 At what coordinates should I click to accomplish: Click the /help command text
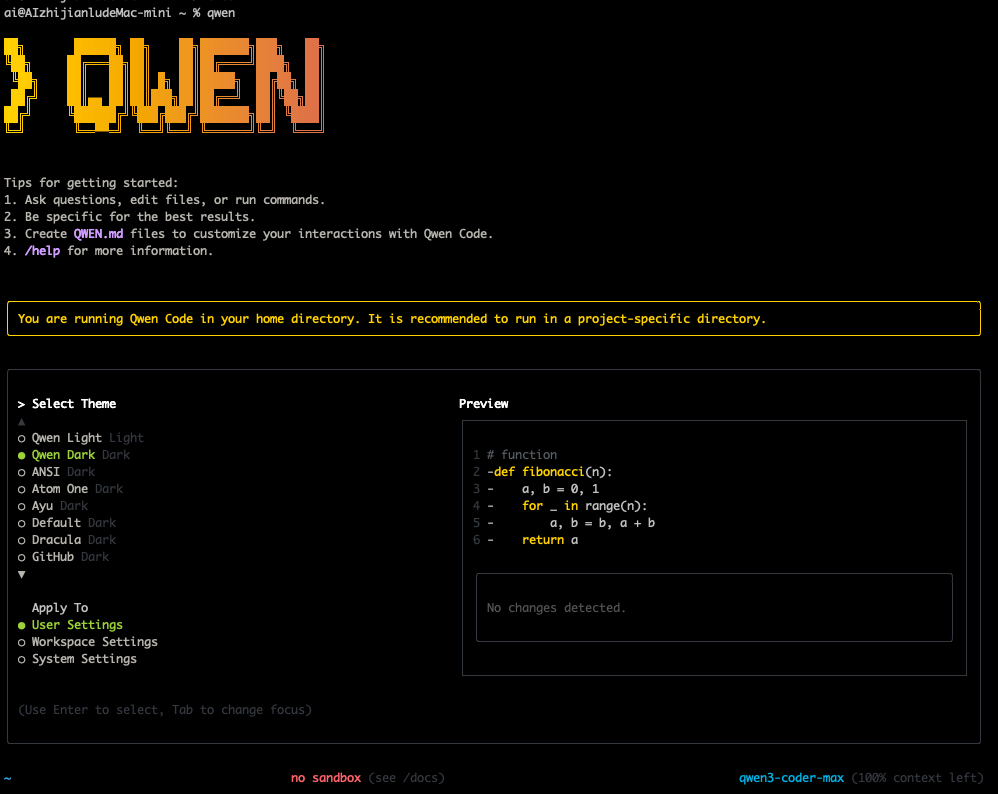[x=43, y=251]
